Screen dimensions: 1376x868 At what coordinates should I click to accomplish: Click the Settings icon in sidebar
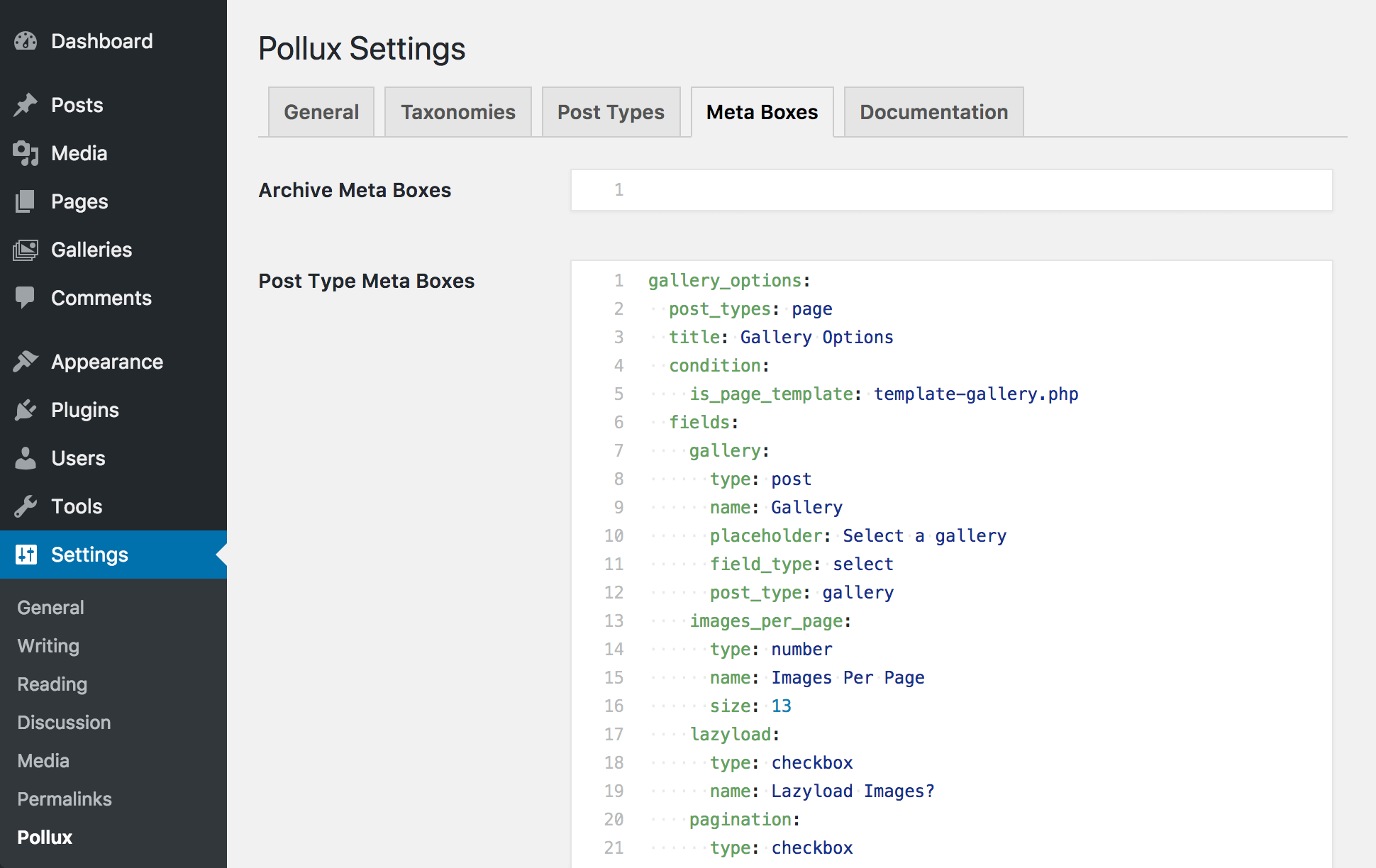26,553
